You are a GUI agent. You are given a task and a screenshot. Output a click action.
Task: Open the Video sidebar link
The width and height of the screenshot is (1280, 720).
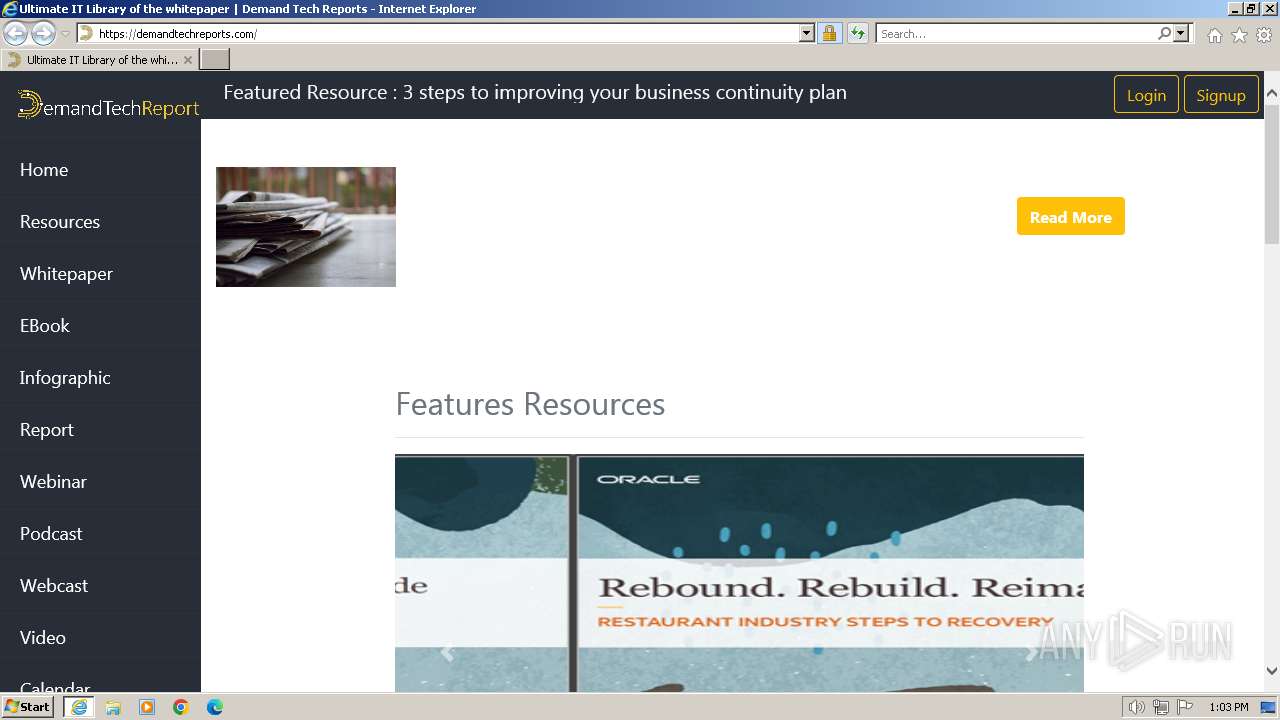[x=43, y=638]
